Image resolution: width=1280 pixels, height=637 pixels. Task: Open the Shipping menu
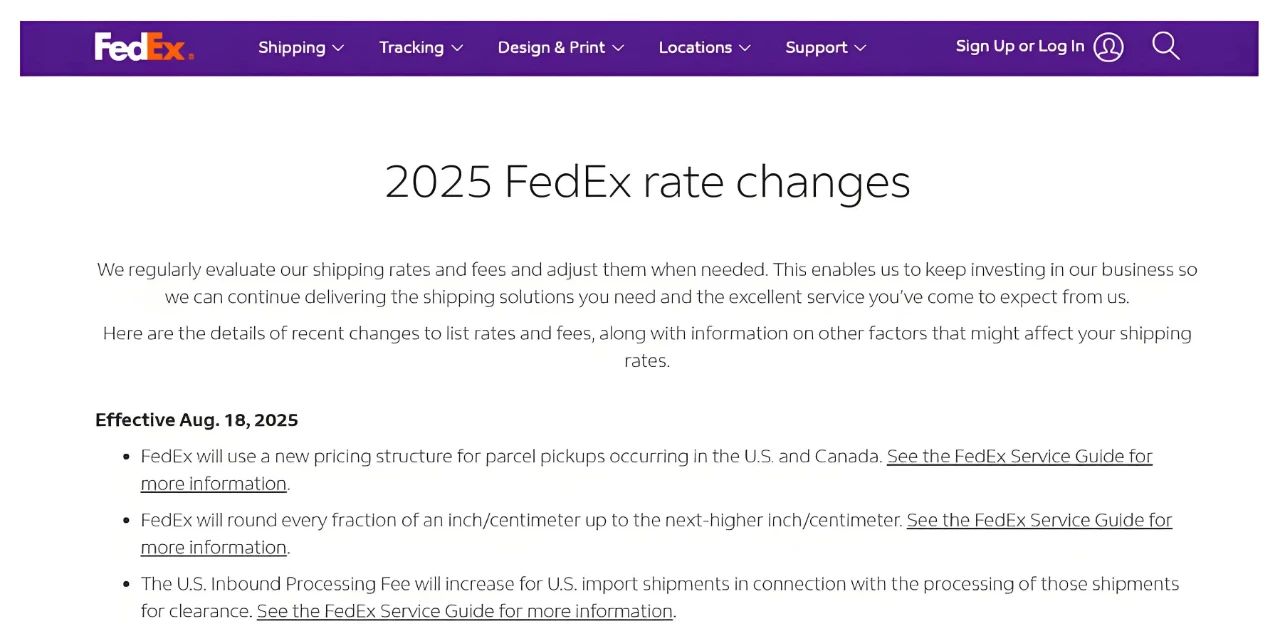(x=291, y=47)
